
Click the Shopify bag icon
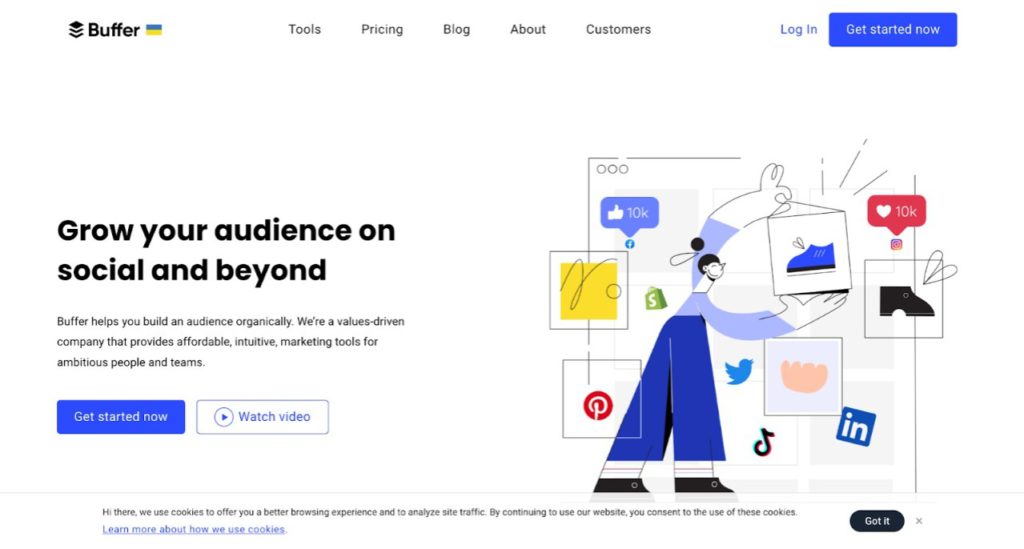coord(656,297)
